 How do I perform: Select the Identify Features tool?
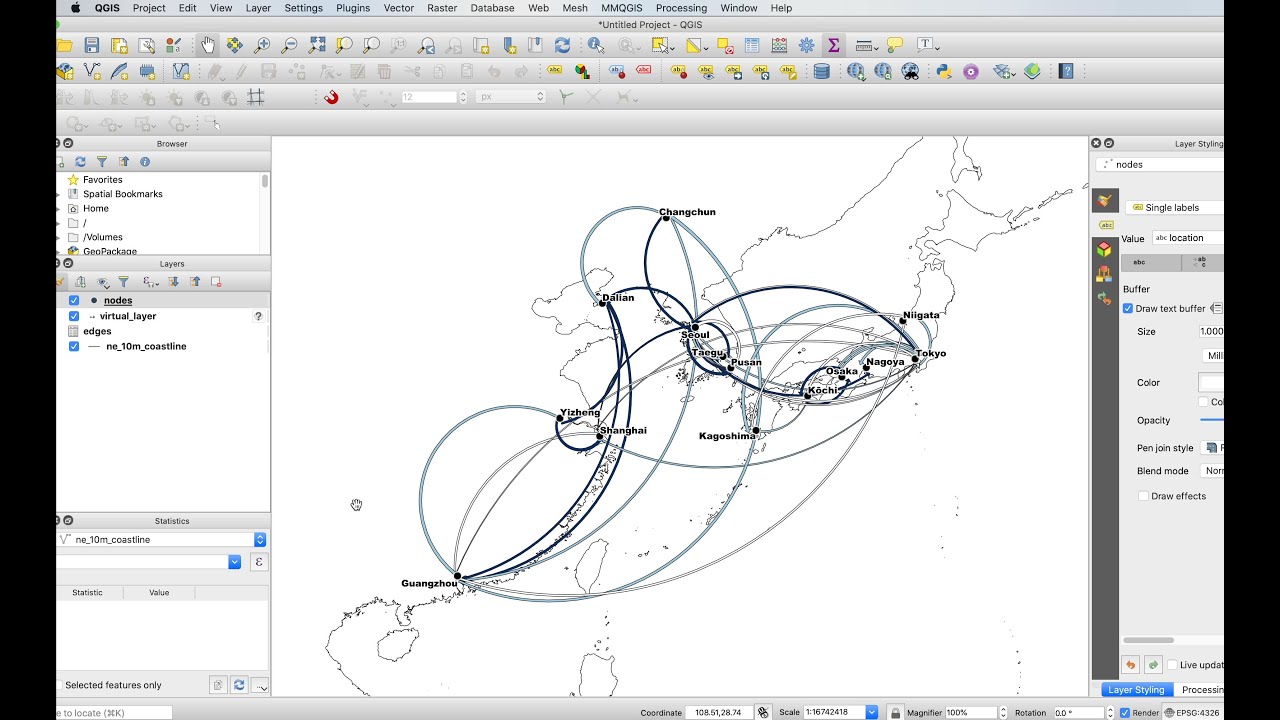(596, 45)
